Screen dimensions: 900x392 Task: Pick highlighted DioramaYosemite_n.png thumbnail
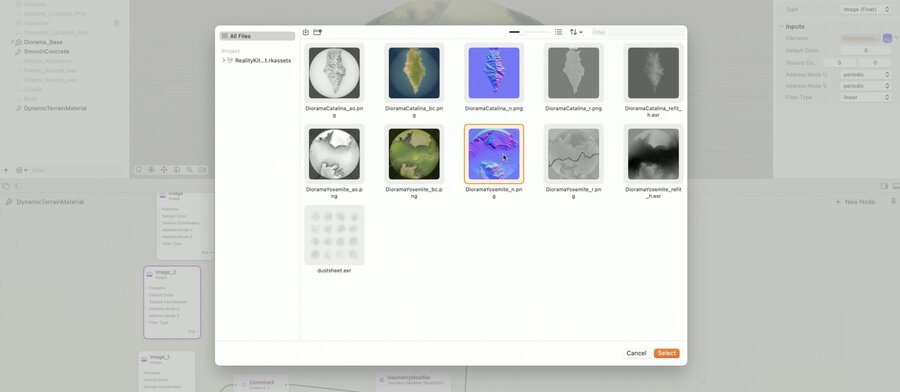tap(494, 154)
